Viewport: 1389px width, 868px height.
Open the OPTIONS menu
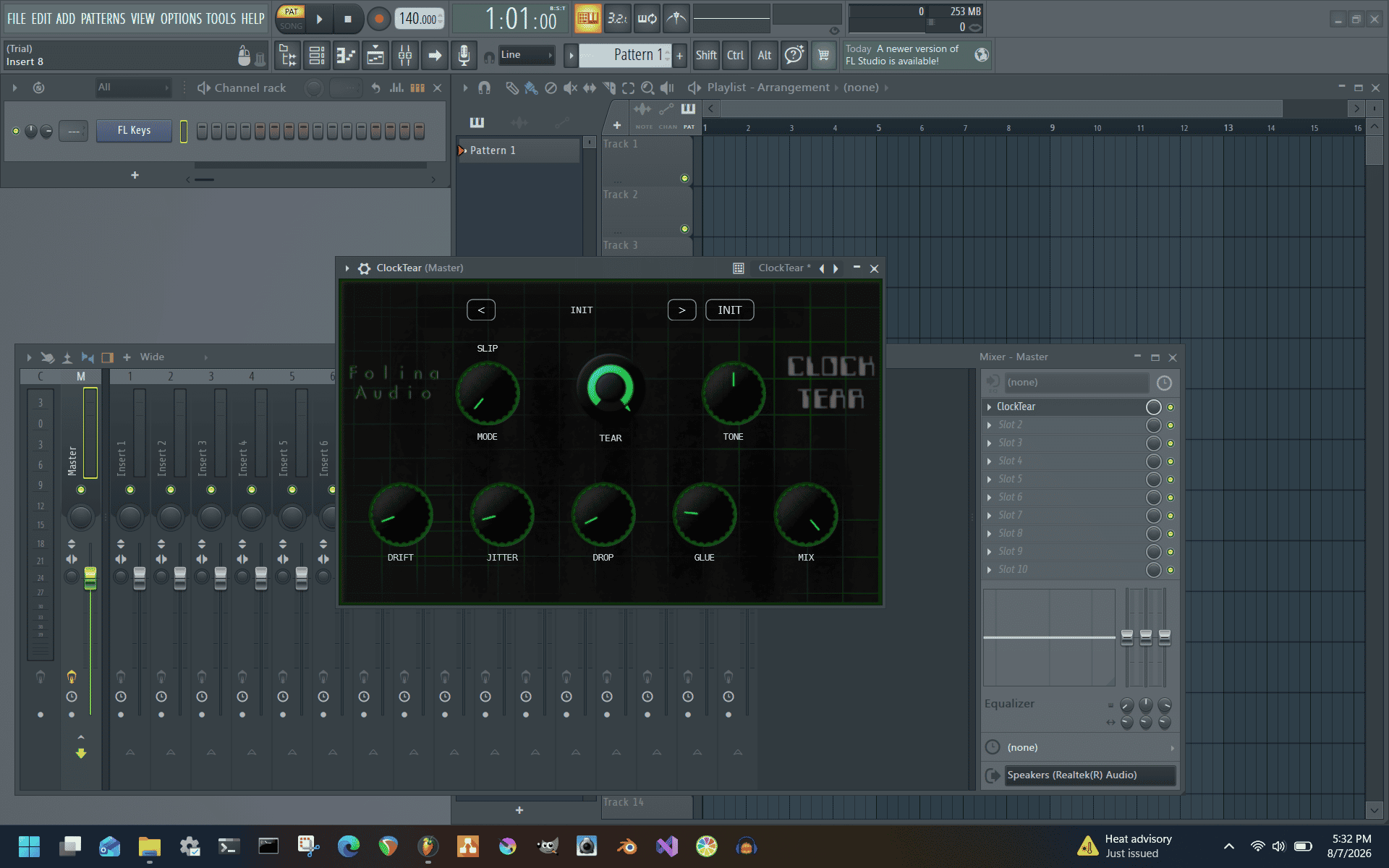[181, 19]
